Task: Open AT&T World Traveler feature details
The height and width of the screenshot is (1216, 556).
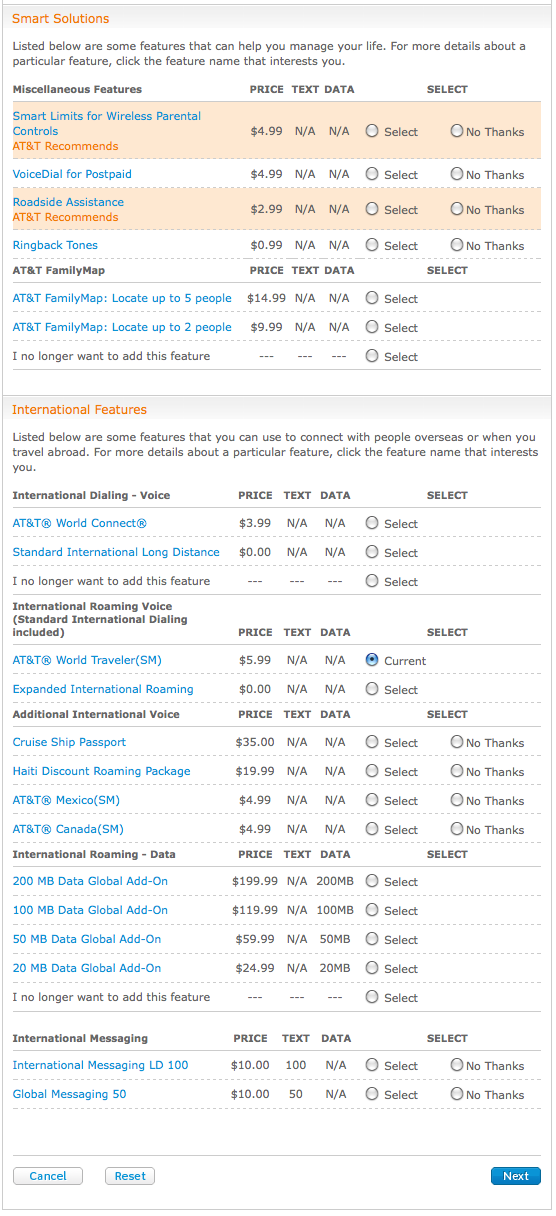Action: coord(87,660)
